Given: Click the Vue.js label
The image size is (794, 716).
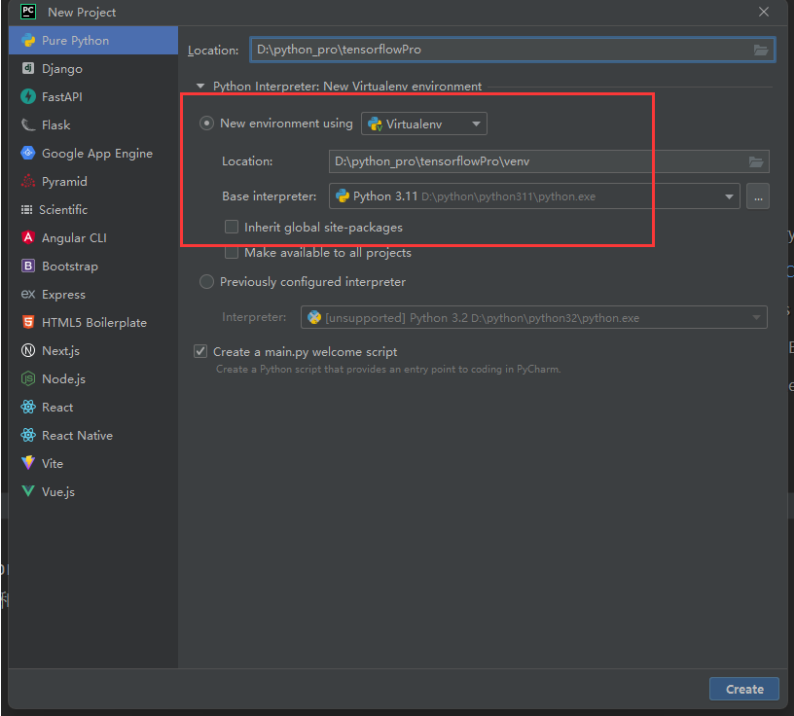Looking at the screenshot, I should click(x=58, y=492).
